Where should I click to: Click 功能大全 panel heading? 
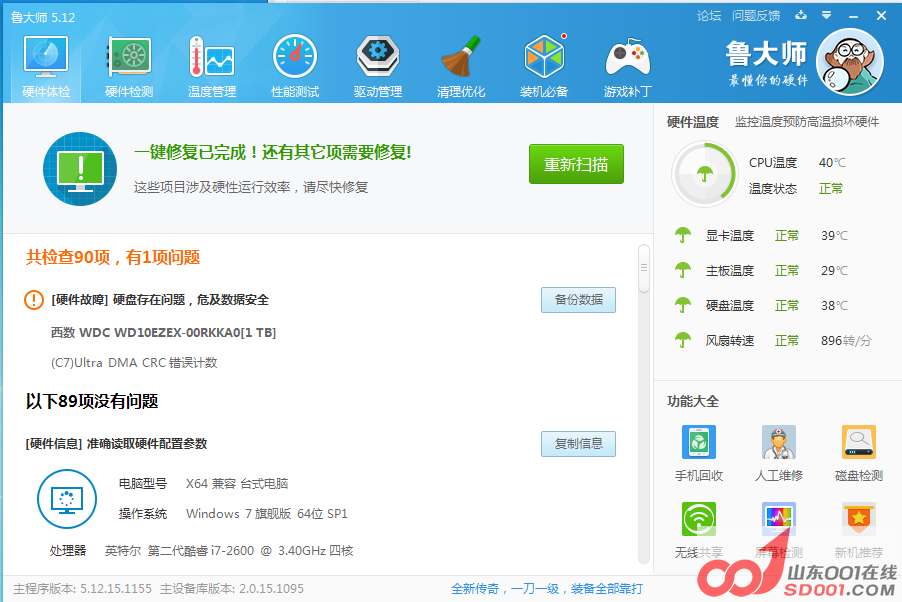pos(693,401)
